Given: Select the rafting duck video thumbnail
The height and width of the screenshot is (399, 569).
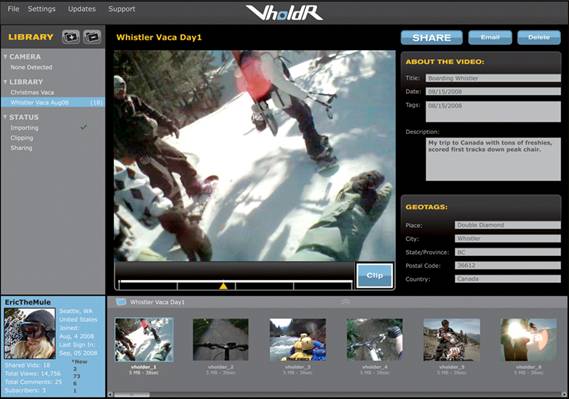Looking at the screenshot, I should pyautogui.click(x=298, y=340).
